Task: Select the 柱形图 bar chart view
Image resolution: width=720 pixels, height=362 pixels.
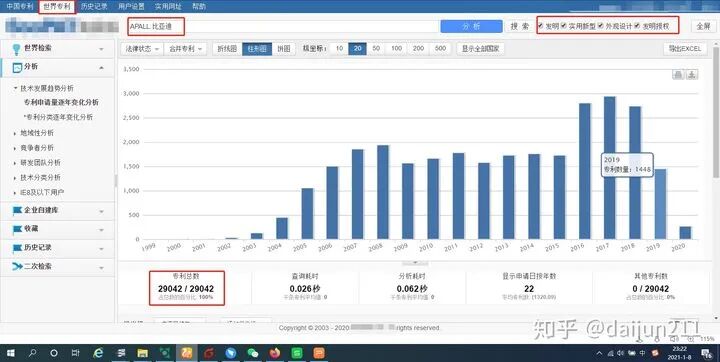Action: click(257, 49)
